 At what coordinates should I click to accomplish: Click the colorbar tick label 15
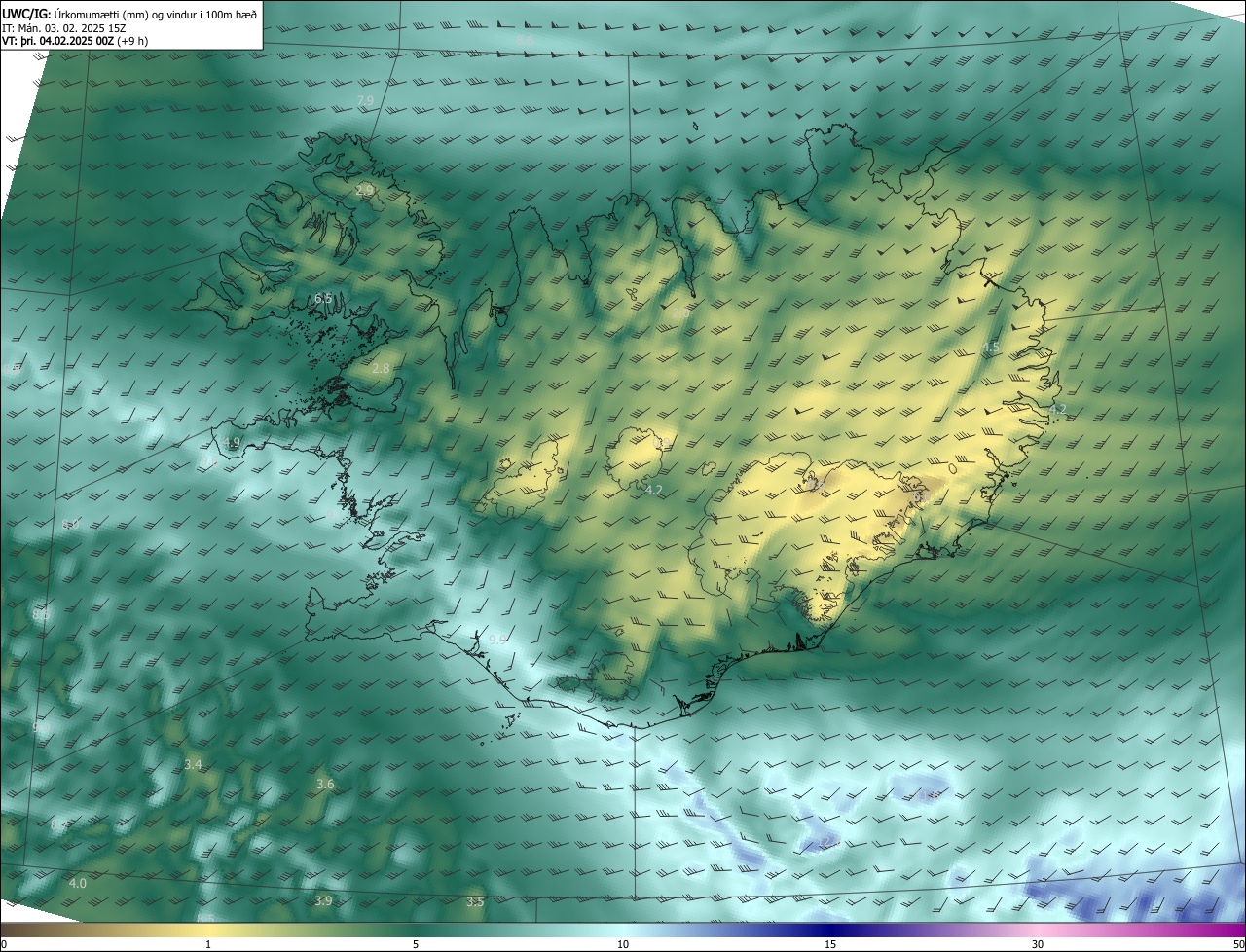(830, 944)
